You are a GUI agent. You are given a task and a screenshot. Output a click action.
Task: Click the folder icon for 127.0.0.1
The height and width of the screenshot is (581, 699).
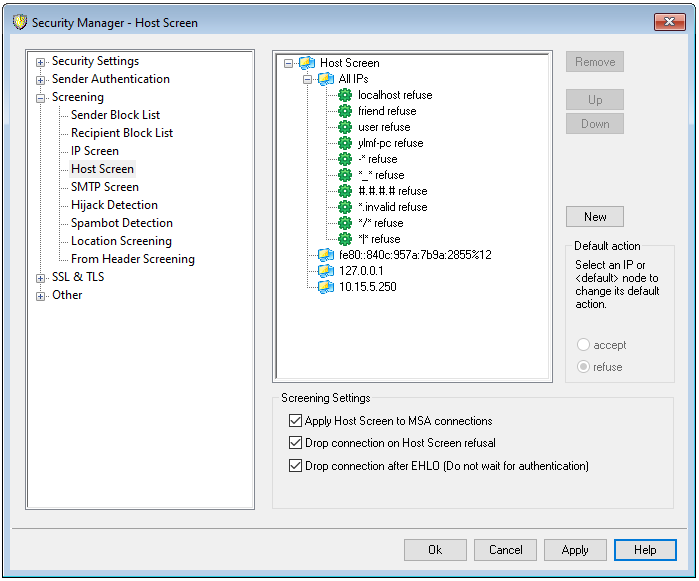point(325,271)
